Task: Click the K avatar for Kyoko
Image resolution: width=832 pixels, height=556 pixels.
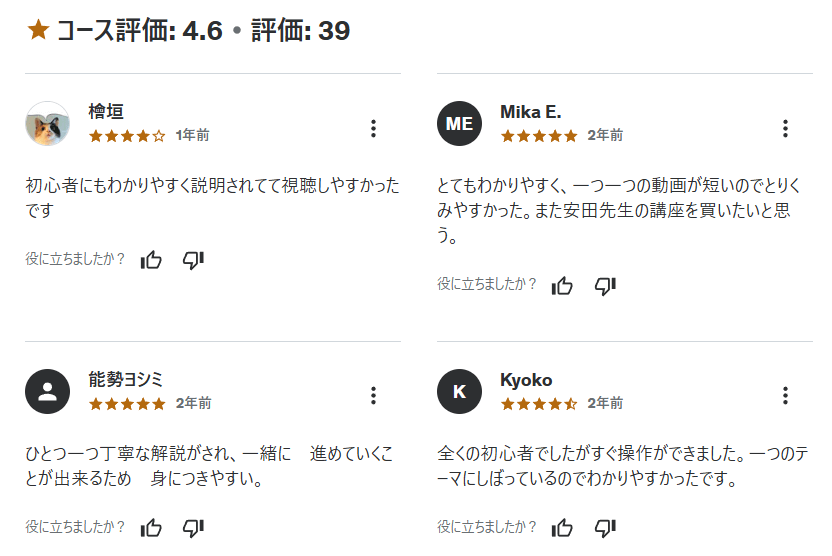Action: click(x=460, y=392)
